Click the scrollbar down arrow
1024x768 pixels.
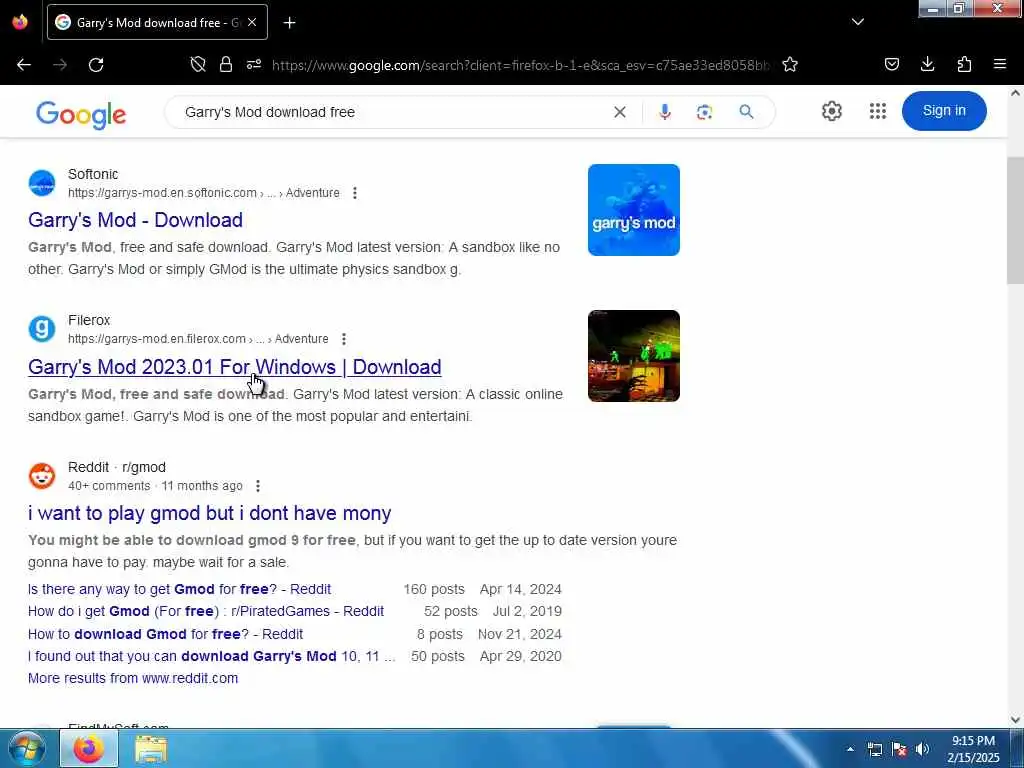click(1015, 720)
